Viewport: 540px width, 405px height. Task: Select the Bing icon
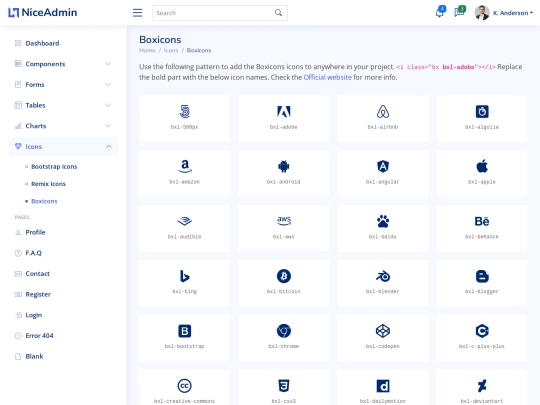[x=185, y=276]
